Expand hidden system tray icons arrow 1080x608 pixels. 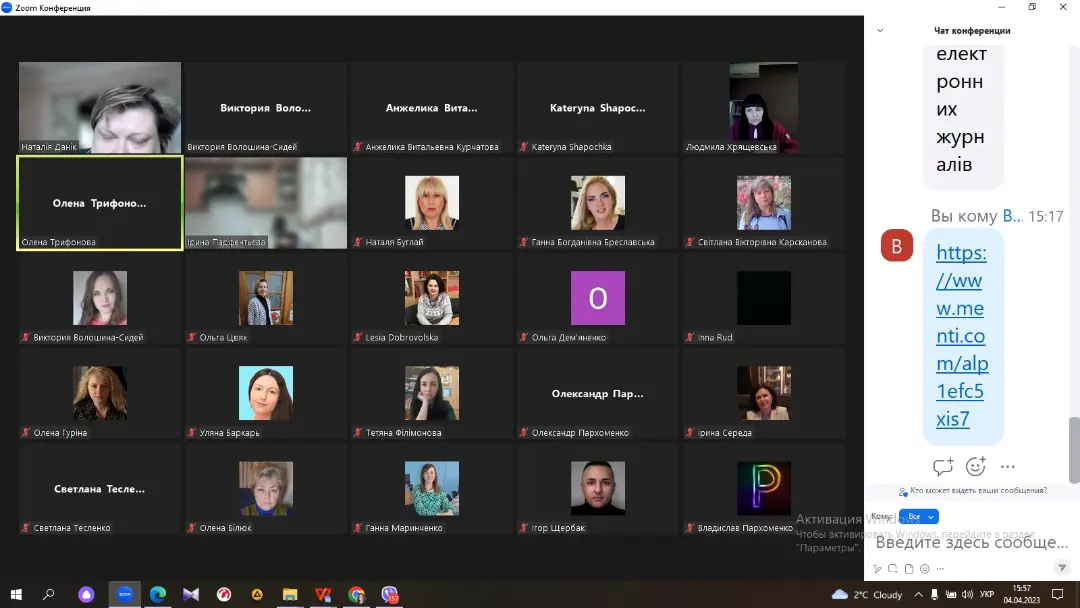[917, 594]
